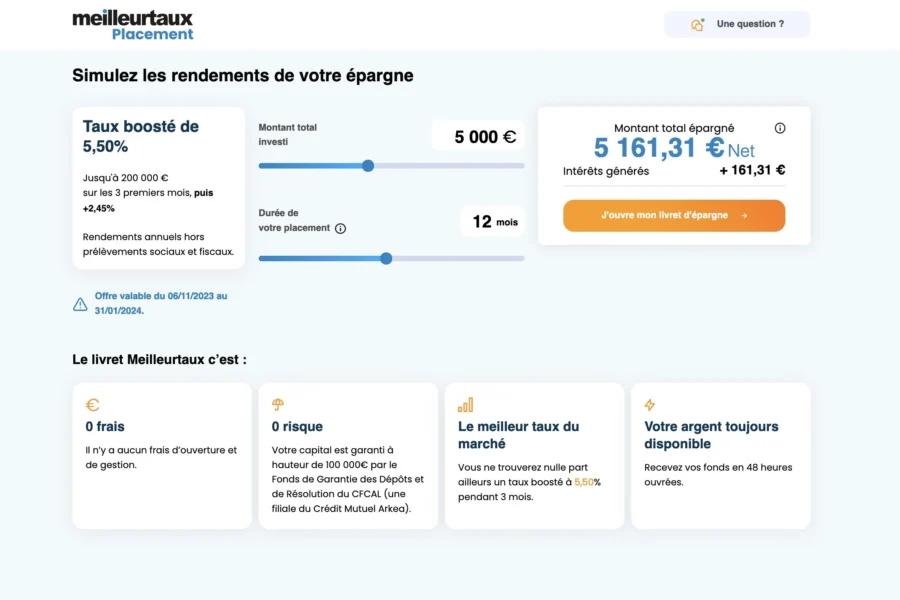The width and height of the screenshot is (900, 600).
Task: Click the '12 mois' duration input field
Action: pyautogui.click(x=493, y=221)
